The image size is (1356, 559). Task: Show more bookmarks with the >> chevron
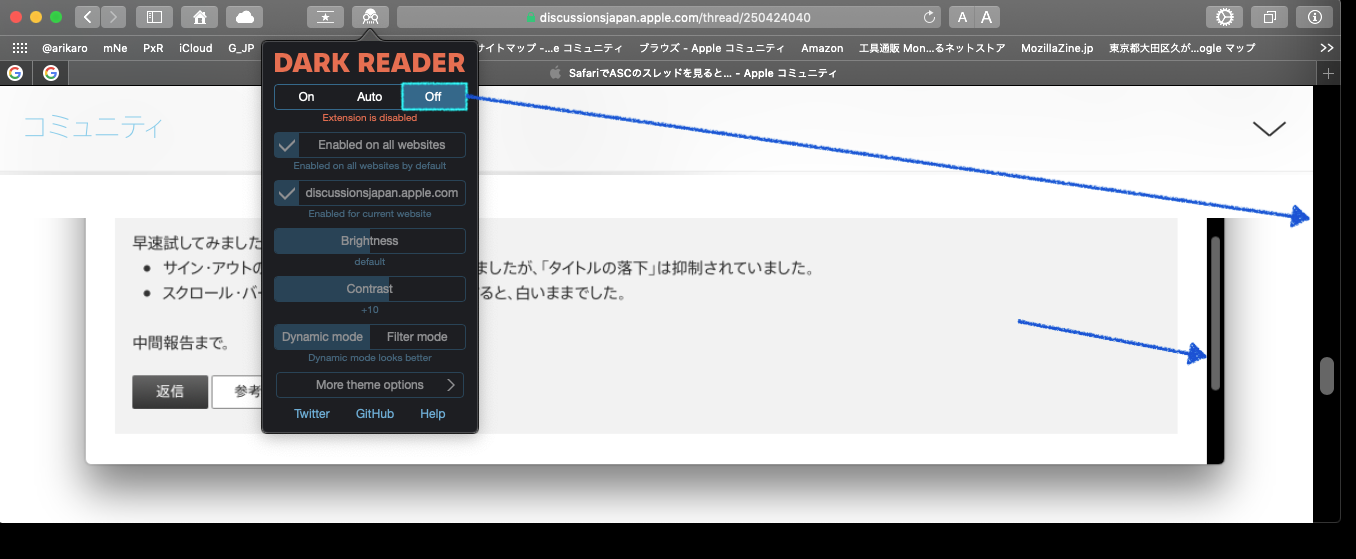click(1327, 47)
